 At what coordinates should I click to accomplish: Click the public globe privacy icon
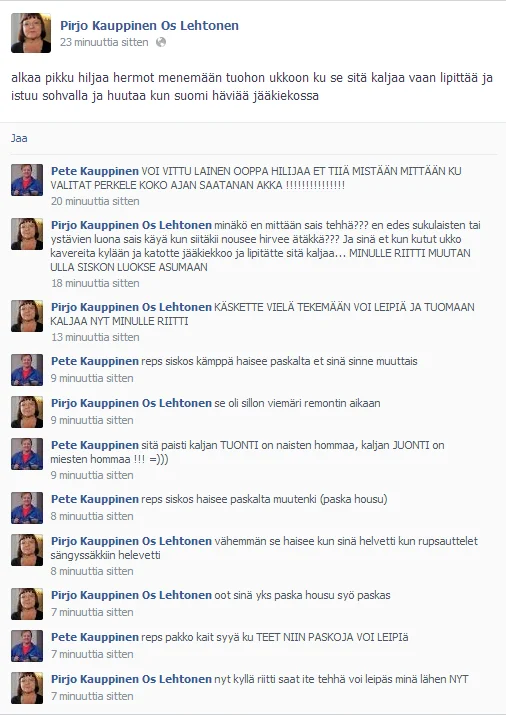[160, 42]
